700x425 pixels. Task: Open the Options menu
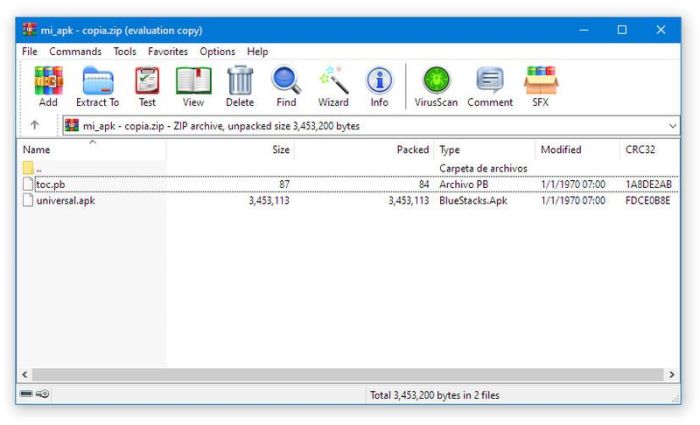coord(217,51)
